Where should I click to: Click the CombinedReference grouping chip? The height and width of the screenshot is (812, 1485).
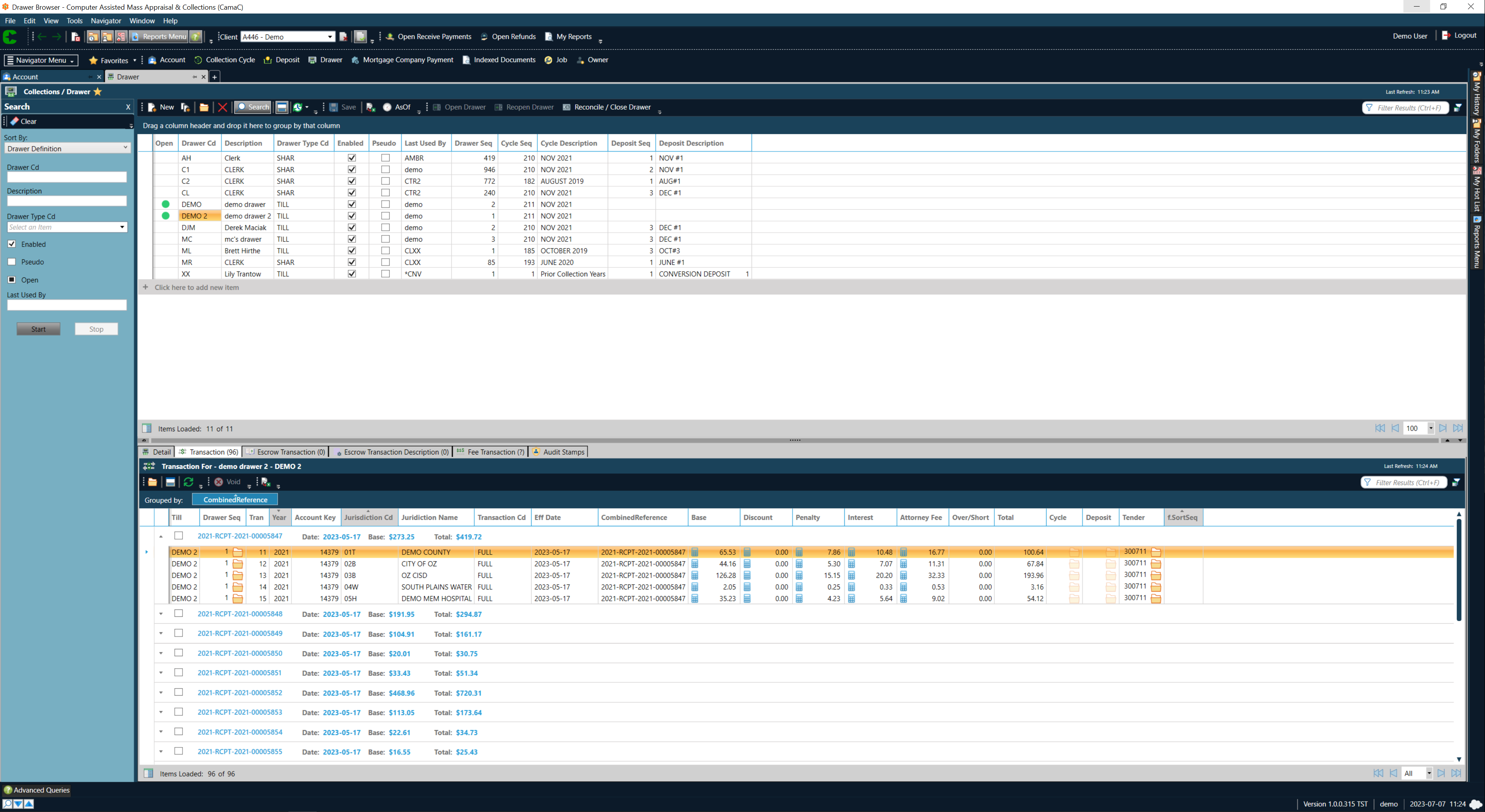235,500
